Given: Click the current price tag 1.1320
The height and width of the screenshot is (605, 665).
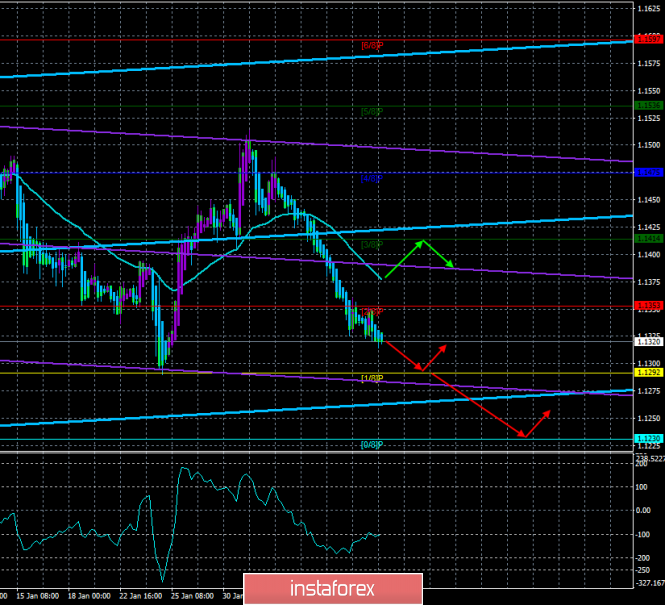Looking at the screenshot, I should pyautogui.click(x=647, y=341).
